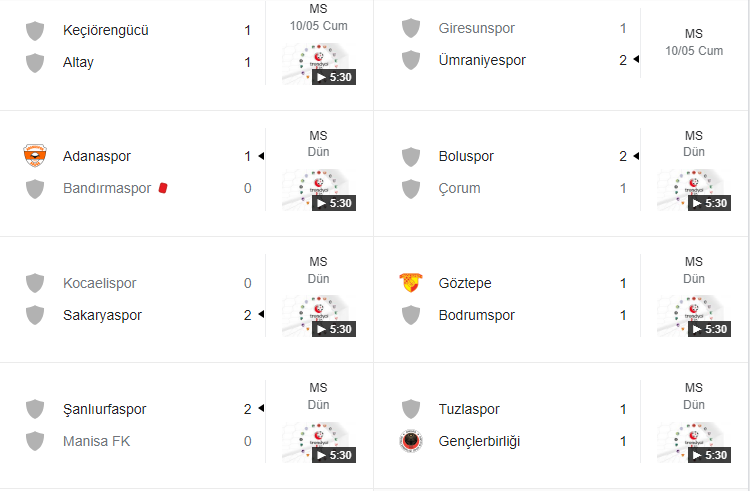Click the Adanaspor orange team logo
This screenshot has width=750, height=491.
coord(35,156)
